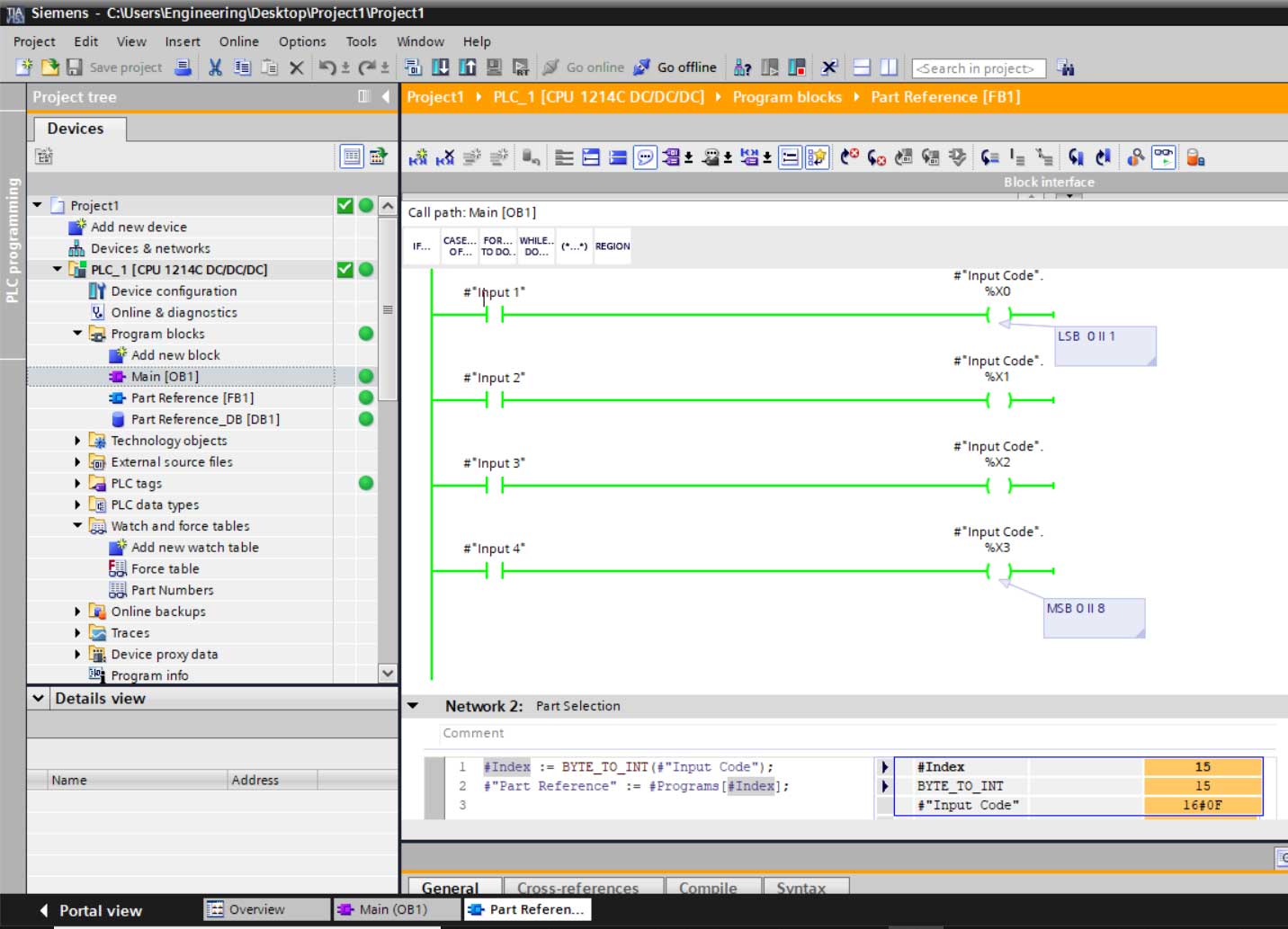Insert a CASE OF statement template
Image resolution: width=1288 pixels, height=929 pixels.
tap(460, 246)
